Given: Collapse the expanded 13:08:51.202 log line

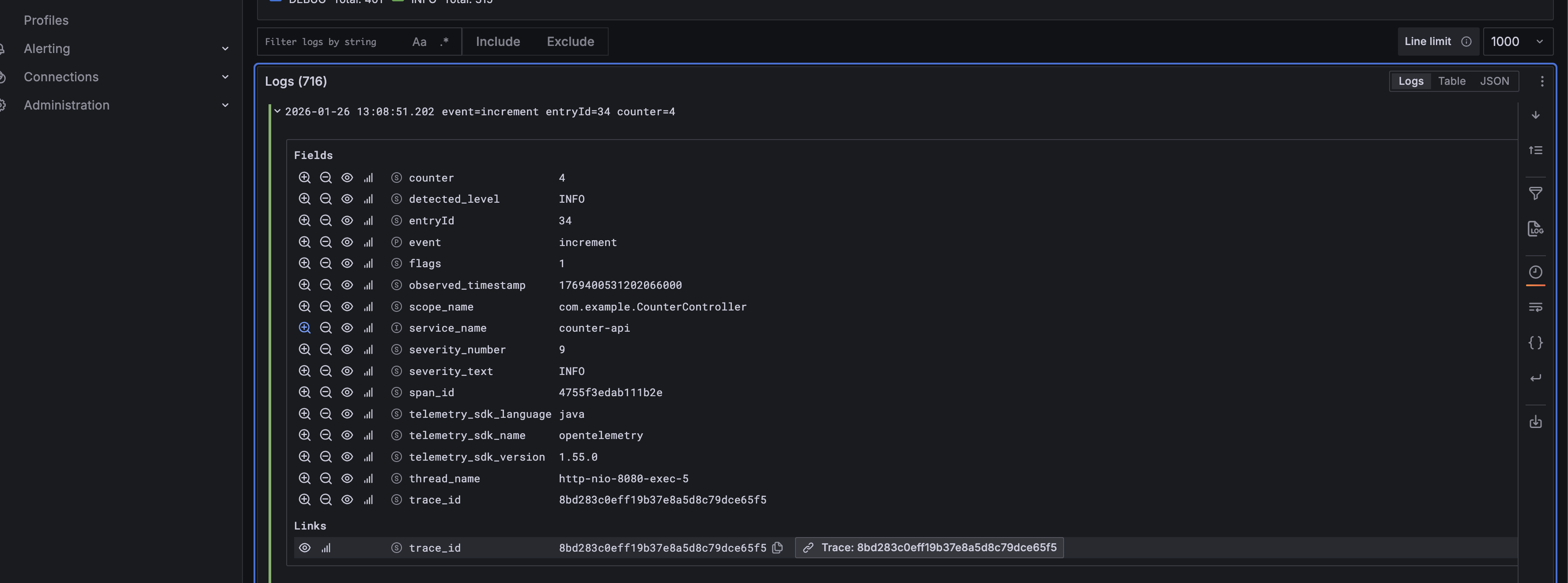Looking at the screenshot, I should (x=277, y=111).
